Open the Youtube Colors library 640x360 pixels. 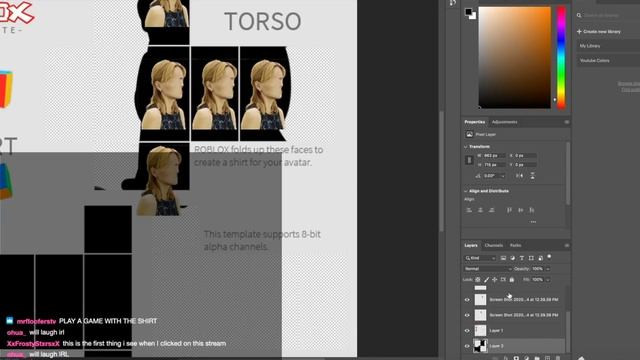608,60
